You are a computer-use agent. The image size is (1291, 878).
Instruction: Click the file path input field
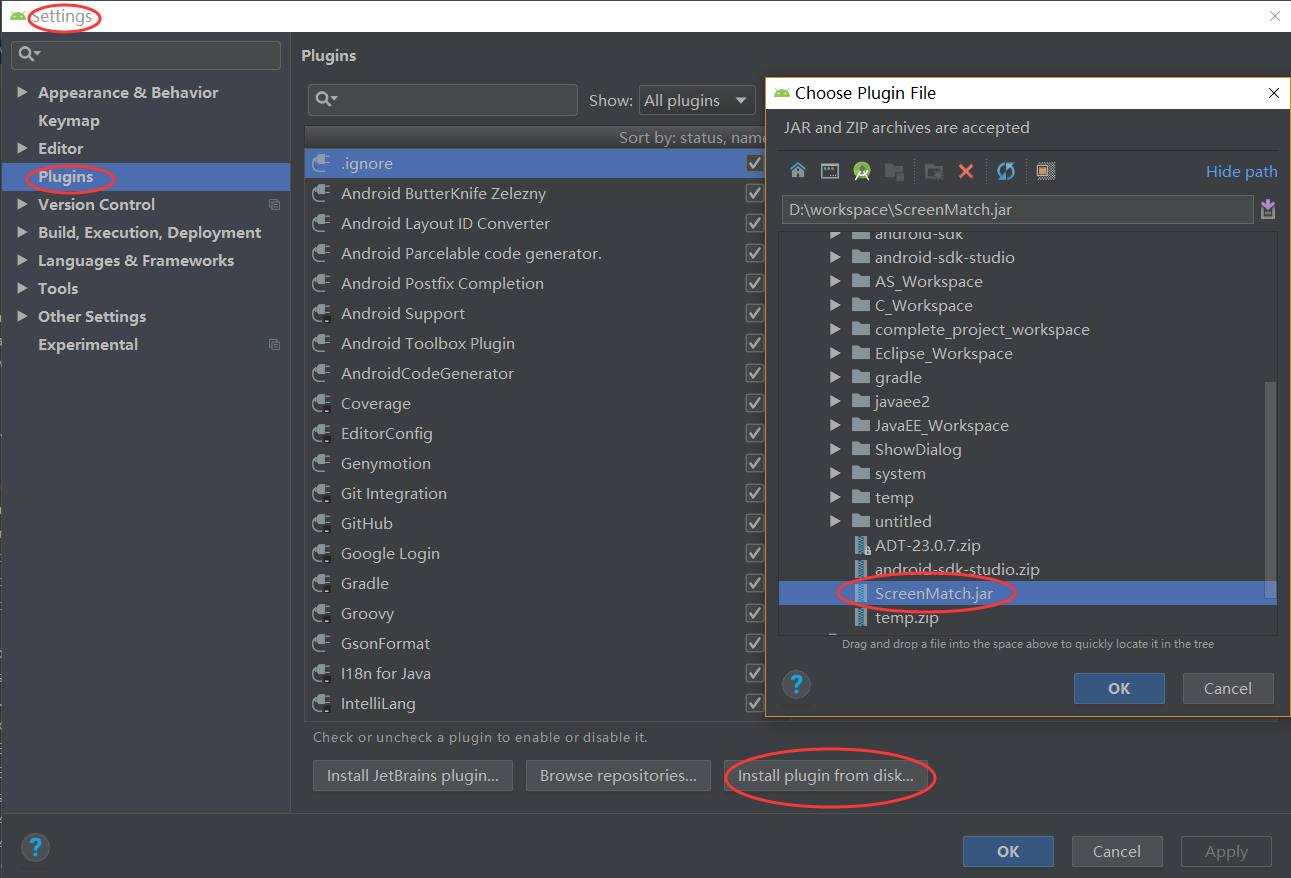(1017, 210)
